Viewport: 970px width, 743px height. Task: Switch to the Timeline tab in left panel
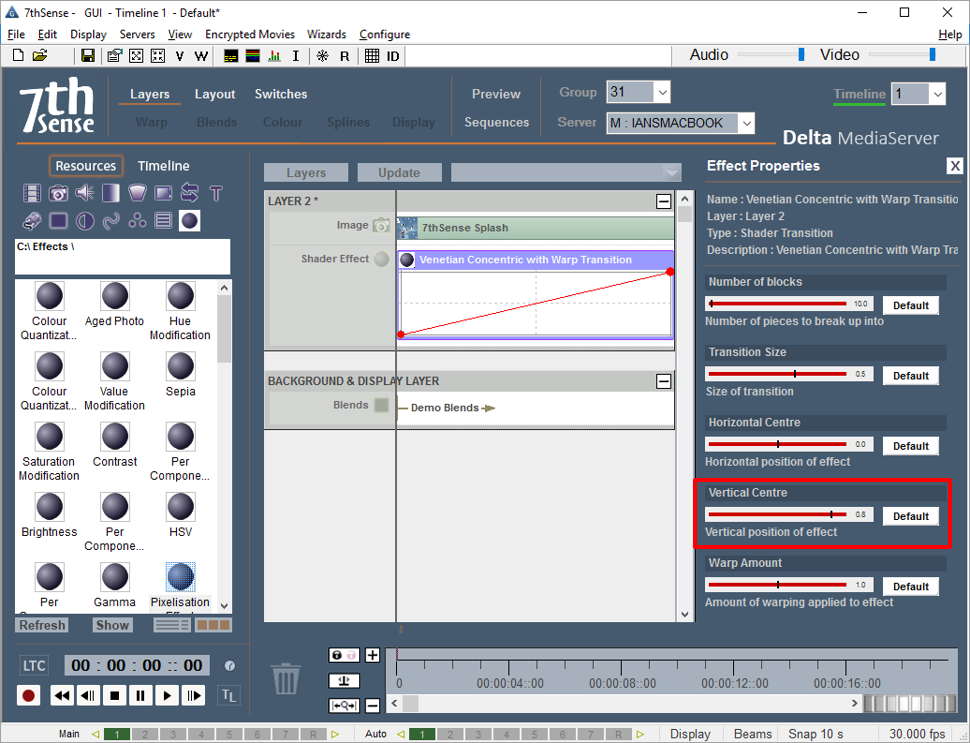tap(163, 166)
